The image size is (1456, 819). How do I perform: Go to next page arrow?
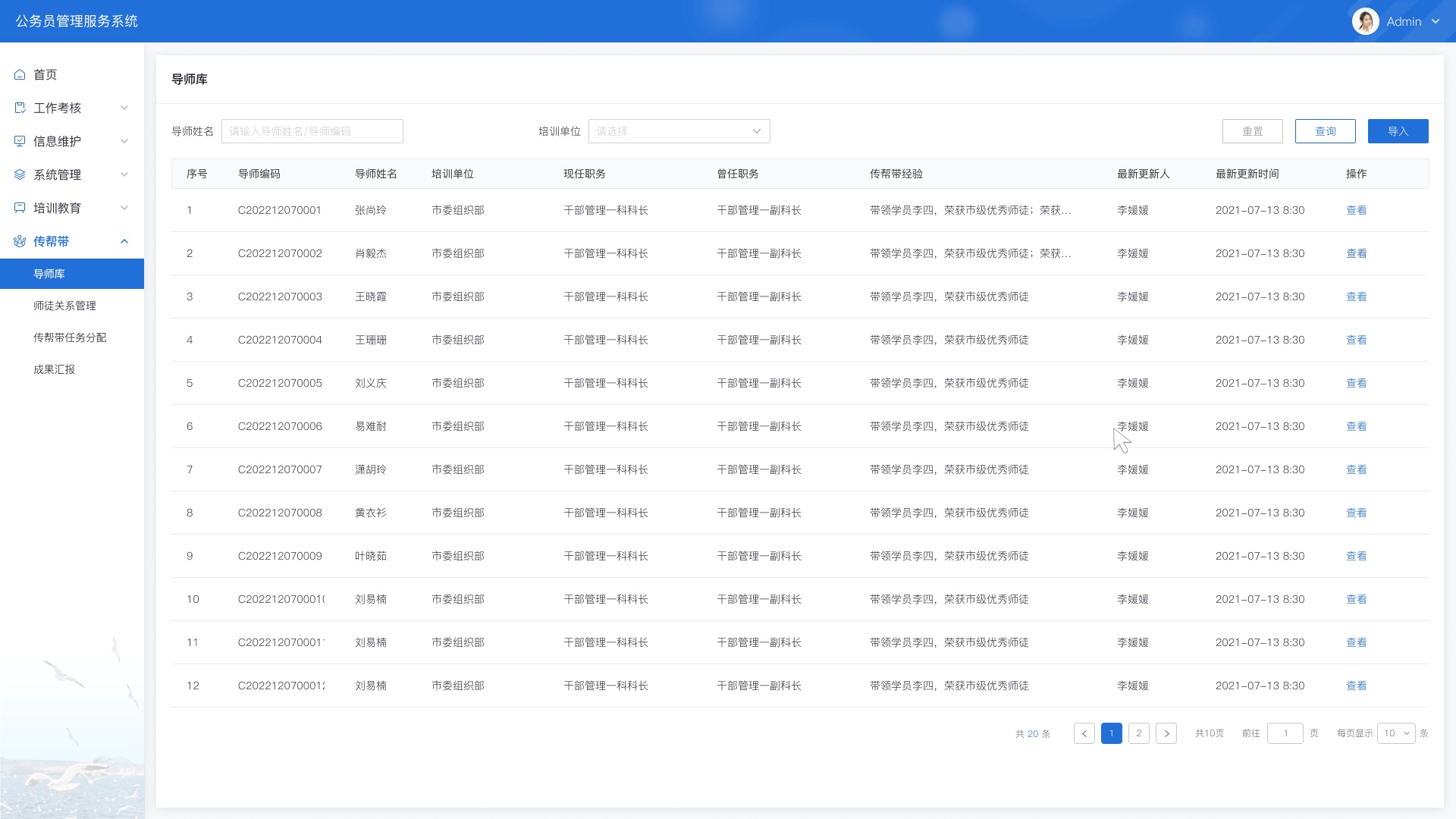pos(1166,733)
